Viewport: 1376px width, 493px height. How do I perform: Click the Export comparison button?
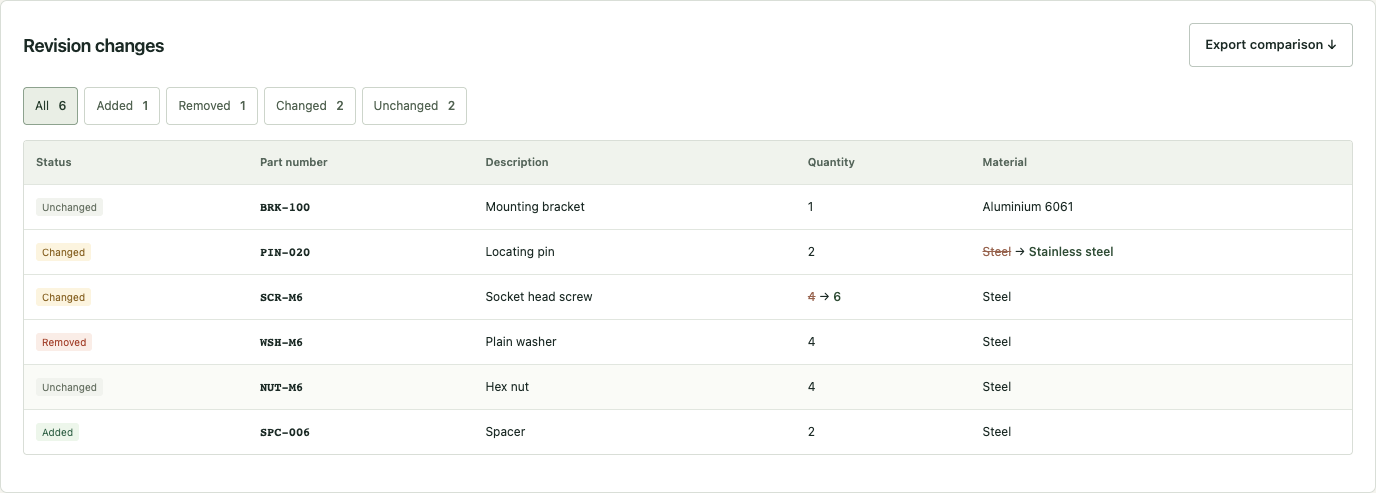(1270, 45)
